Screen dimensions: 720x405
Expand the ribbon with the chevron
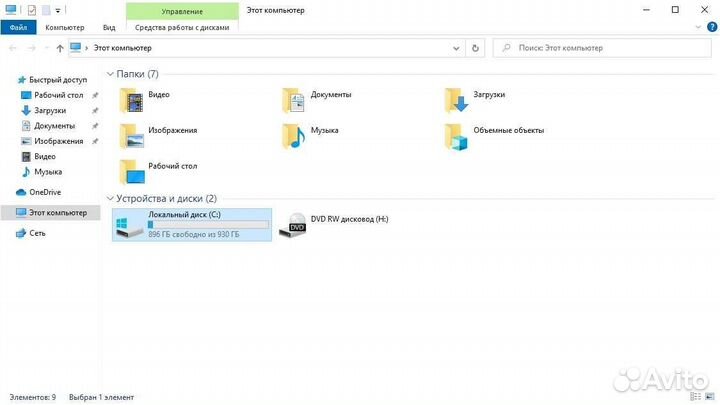[x=698, y=27]
